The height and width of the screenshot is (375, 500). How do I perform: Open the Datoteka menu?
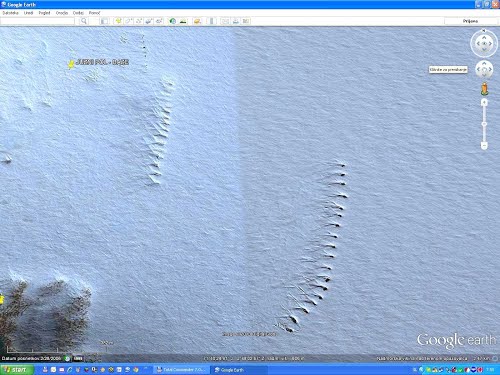pyautogui.click(x=10, y=13)
